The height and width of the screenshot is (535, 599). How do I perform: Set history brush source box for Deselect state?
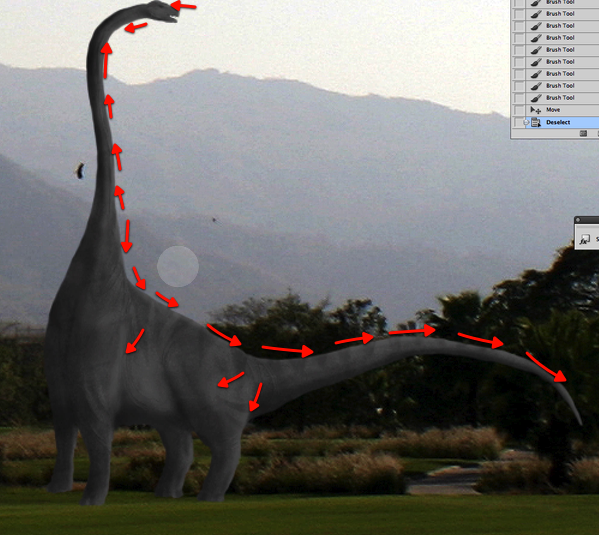[518, 122]
